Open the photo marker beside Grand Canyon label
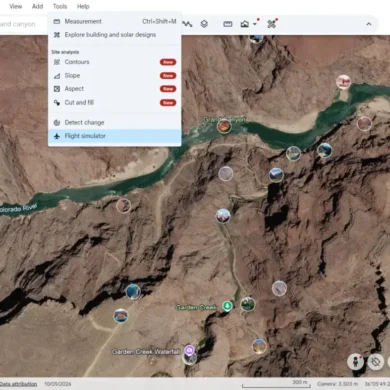 click(224, 126)
